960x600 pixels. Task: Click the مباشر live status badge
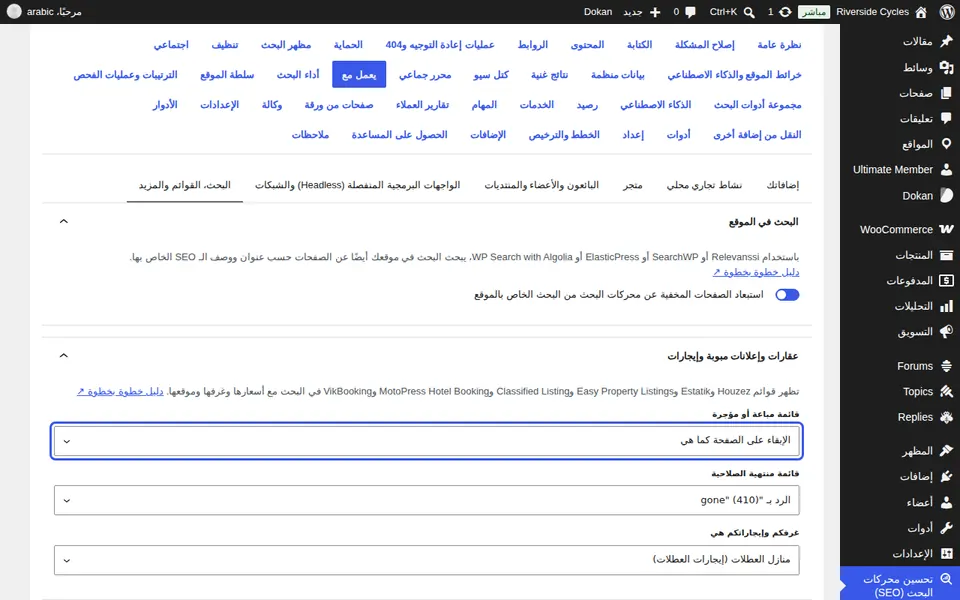point(814,12)
